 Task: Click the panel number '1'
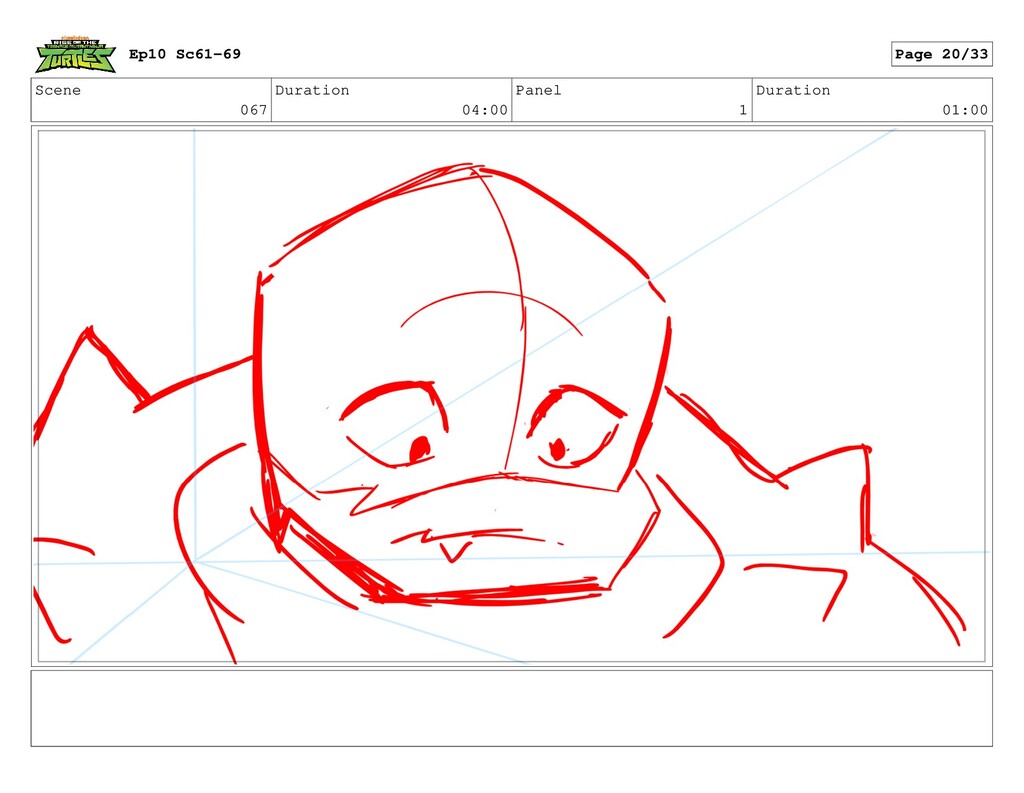(x=743, y=110)
